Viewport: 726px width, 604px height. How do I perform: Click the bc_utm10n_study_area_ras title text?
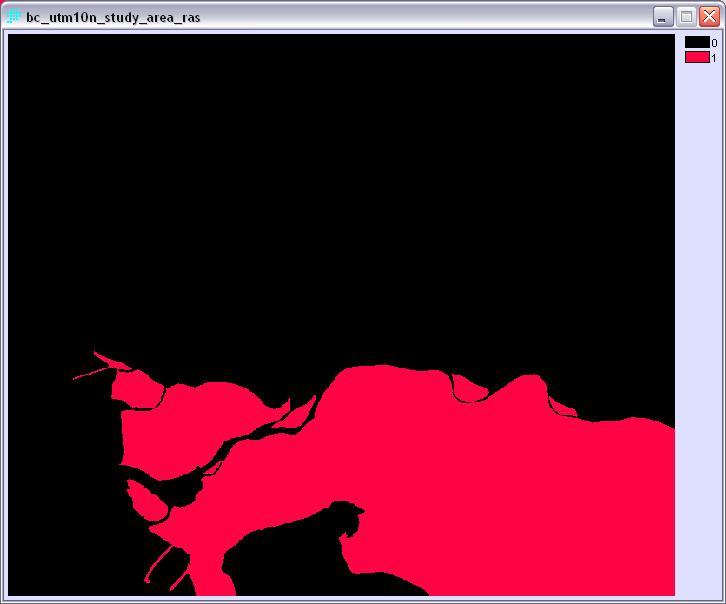click(113, 17)
